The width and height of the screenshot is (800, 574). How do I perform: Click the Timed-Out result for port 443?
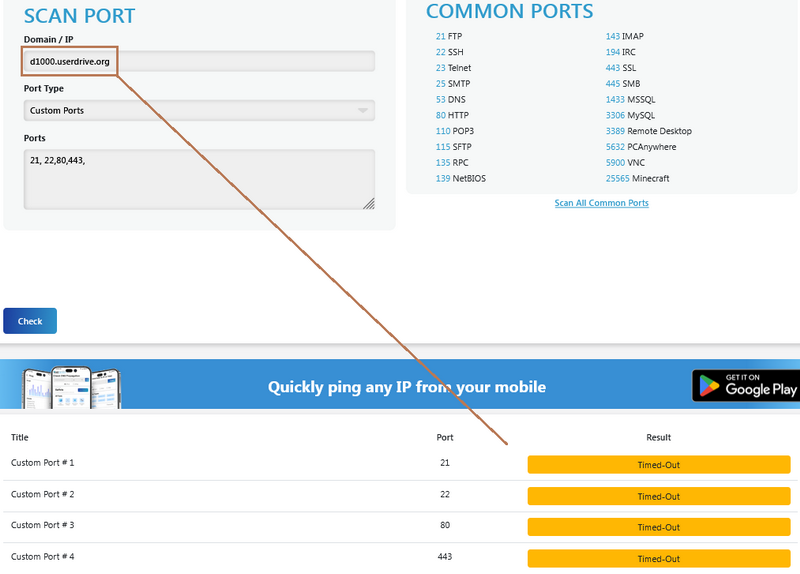point(659,559)
